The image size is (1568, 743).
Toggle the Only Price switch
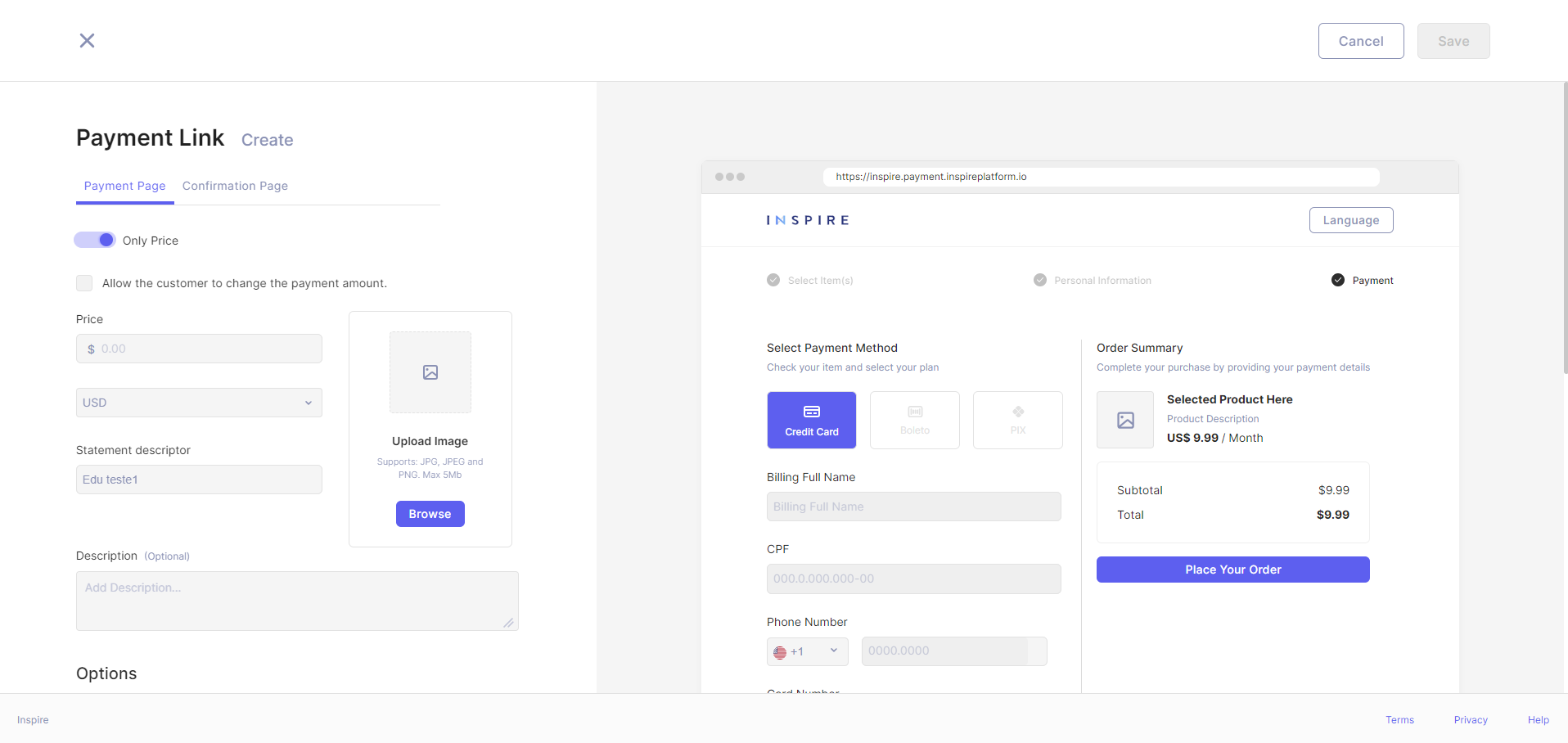(x=95, y=240)
